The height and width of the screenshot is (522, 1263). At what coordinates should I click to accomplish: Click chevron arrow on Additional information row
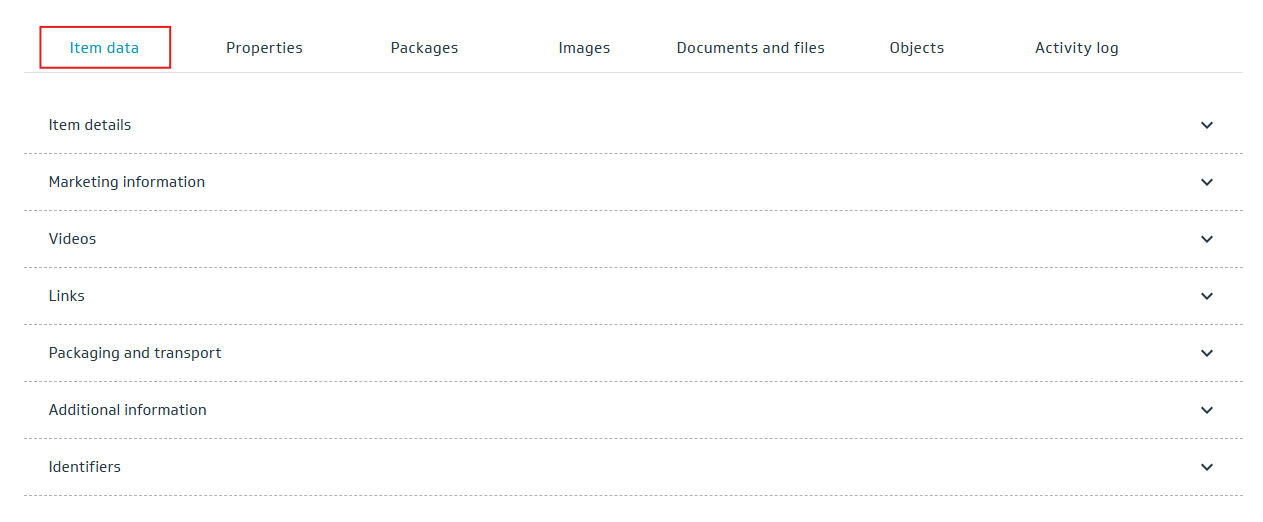point(1207,410)
